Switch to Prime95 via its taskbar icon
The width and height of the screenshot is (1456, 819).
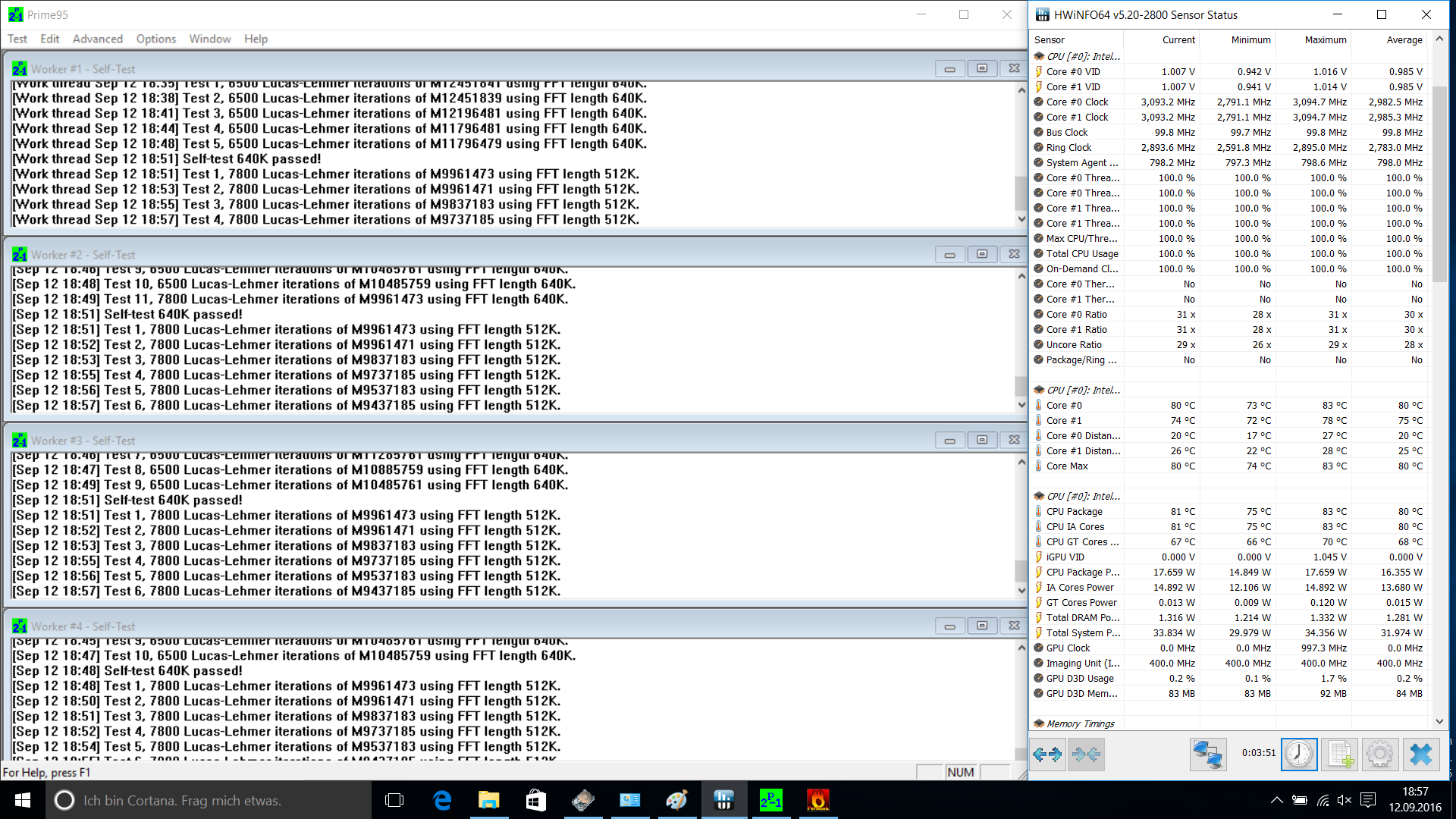point(770,800)
